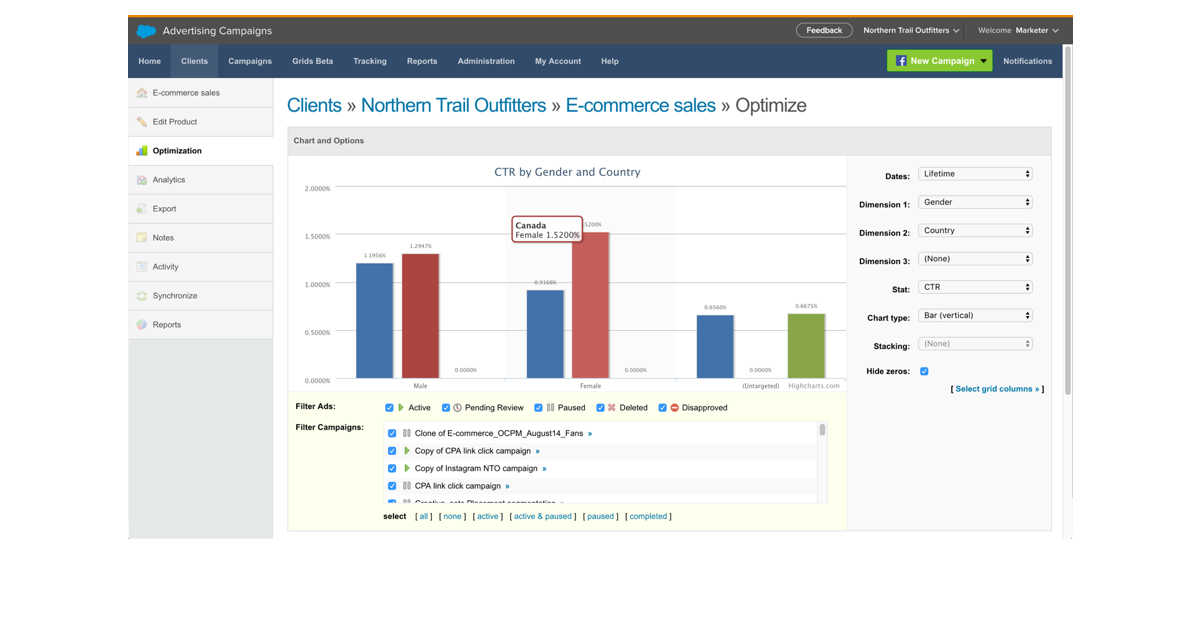Go to the Tracking menu item

[369, 61]
